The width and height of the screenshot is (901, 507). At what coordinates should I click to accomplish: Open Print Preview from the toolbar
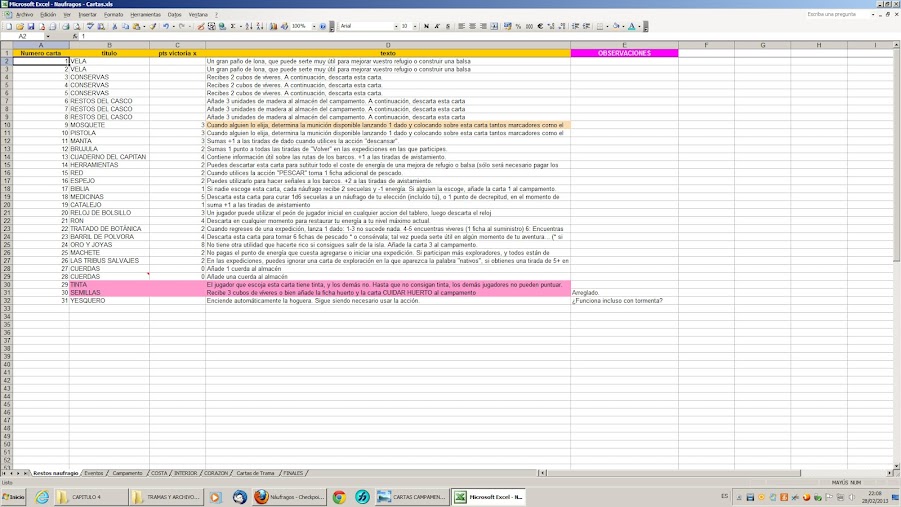pos(76,26)
